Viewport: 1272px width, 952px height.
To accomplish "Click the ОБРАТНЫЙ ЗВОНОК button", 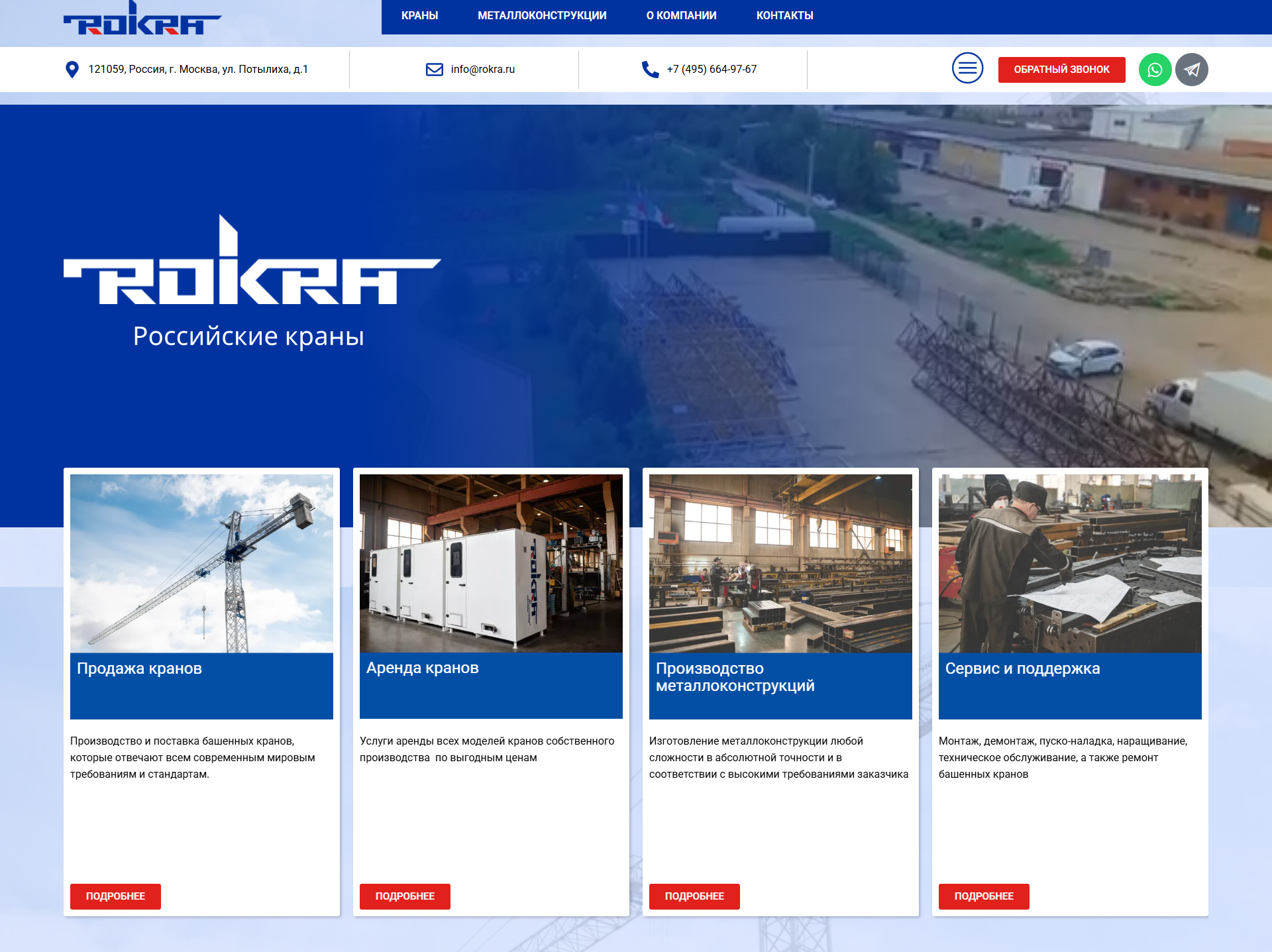I will [x=1061, y=68].
